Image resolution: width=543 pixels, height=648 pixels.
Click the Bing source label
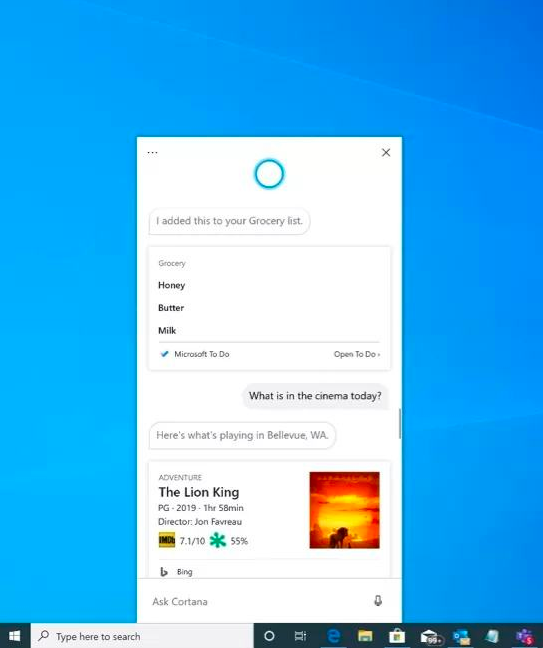point(184,572)
